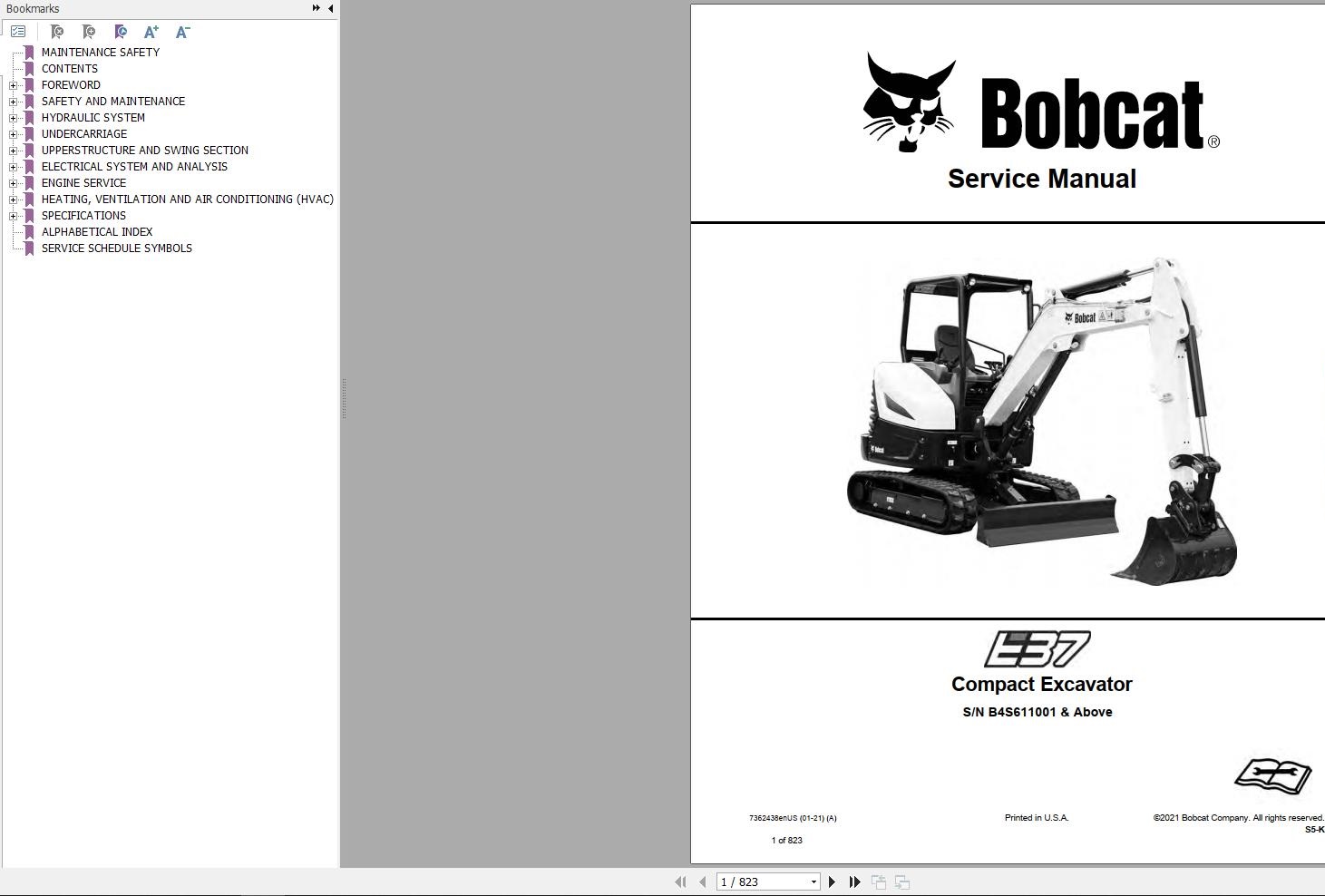Expand the SAFETY AND MAINTENANCE bookmark
Screen dimensions: 1325x896
[x=14, y=102]
